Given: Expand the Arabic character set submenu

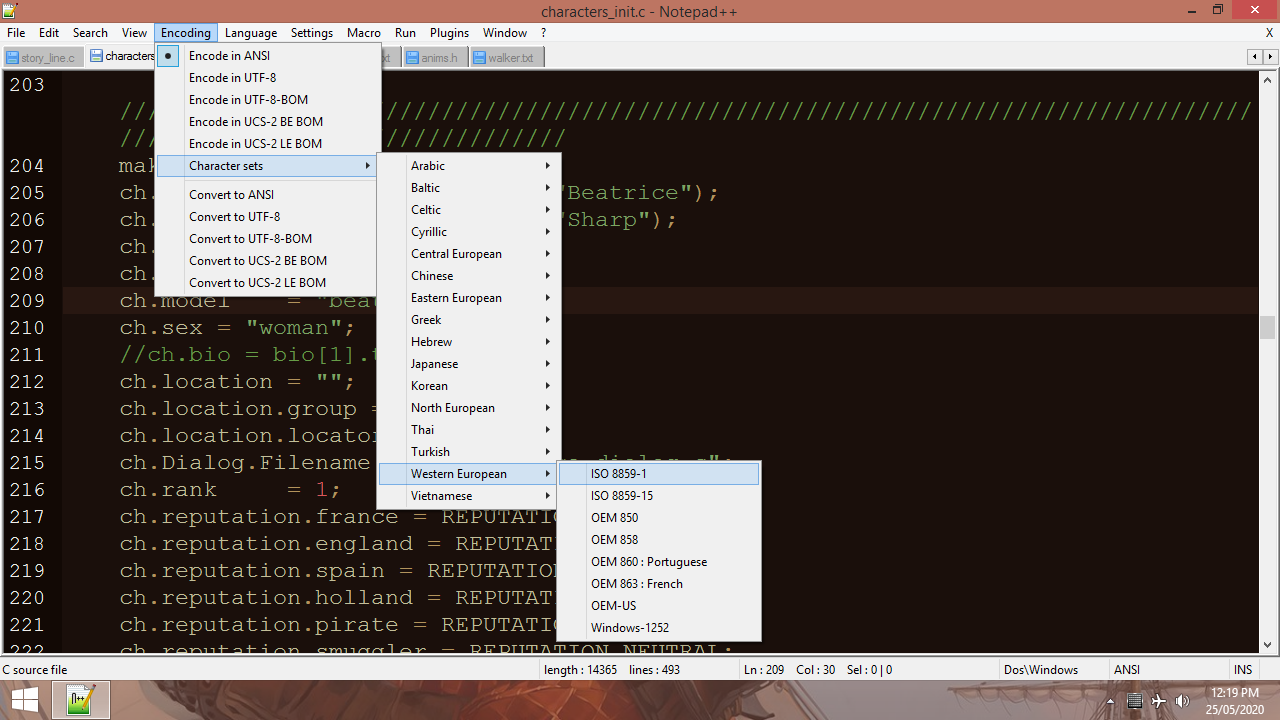Looking at the screenshot, I should click(x=469, y=166).
